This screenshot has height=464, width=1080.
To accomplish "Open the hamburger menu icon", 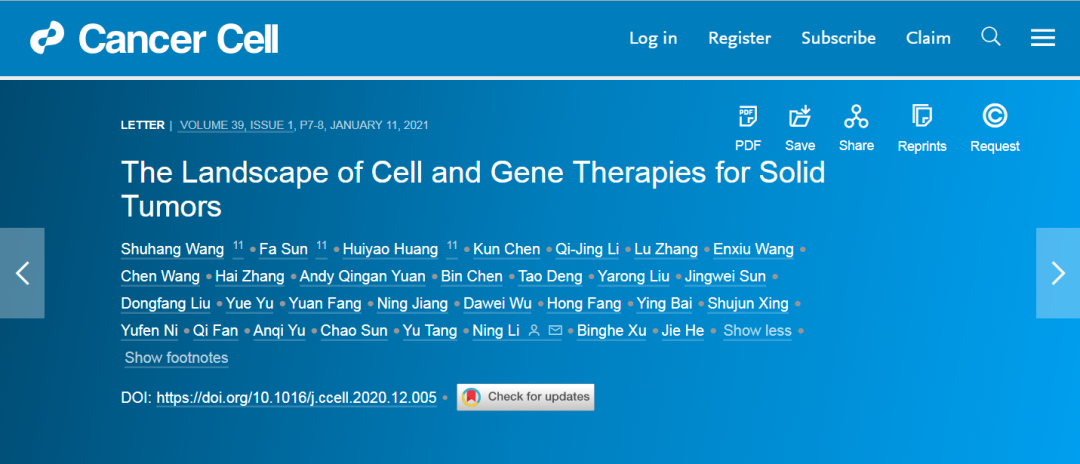I will pyautogui.click(x=1043, y=38).
